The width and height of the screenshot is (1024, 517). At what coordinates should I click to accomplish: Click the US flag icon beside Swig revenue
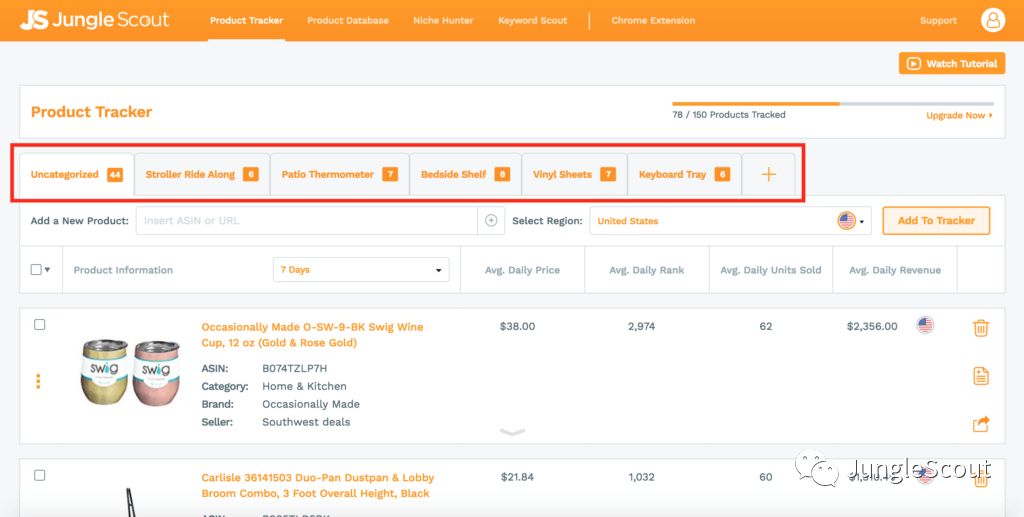[x=925, y=325]
